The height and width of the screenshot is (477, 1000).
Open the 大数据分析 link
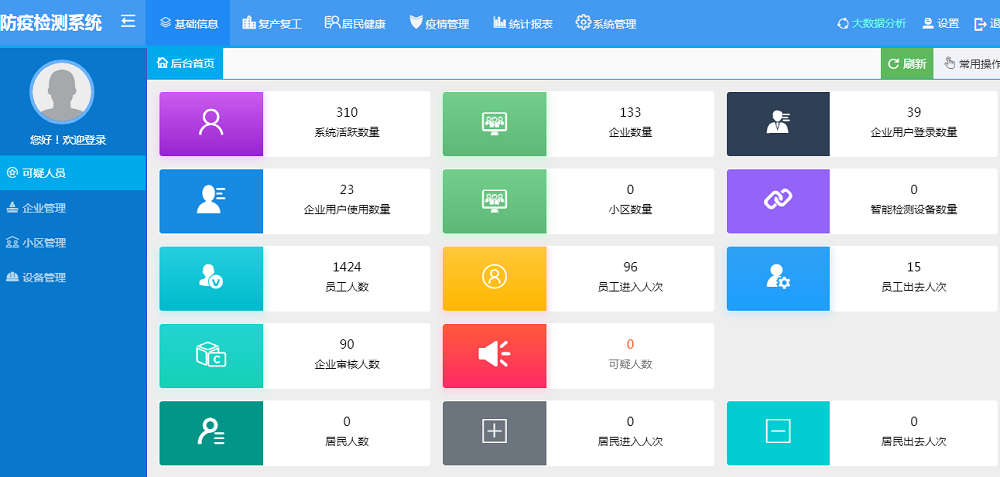click(x=871, y=23)
